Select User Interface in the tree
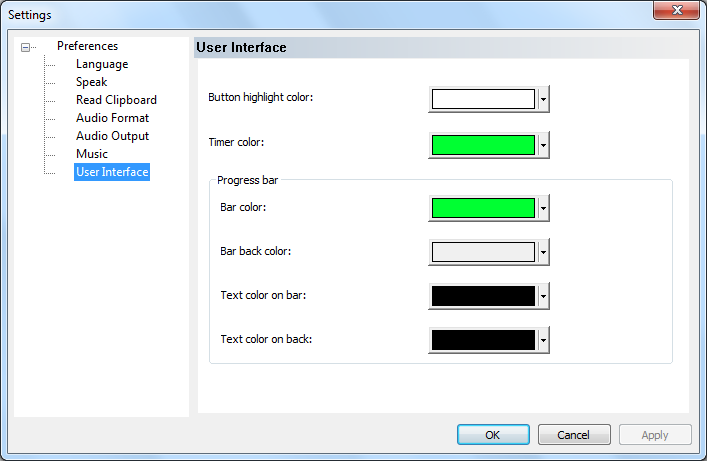The width and height of the screenshot is (707, 461). (x=112, y=172)
